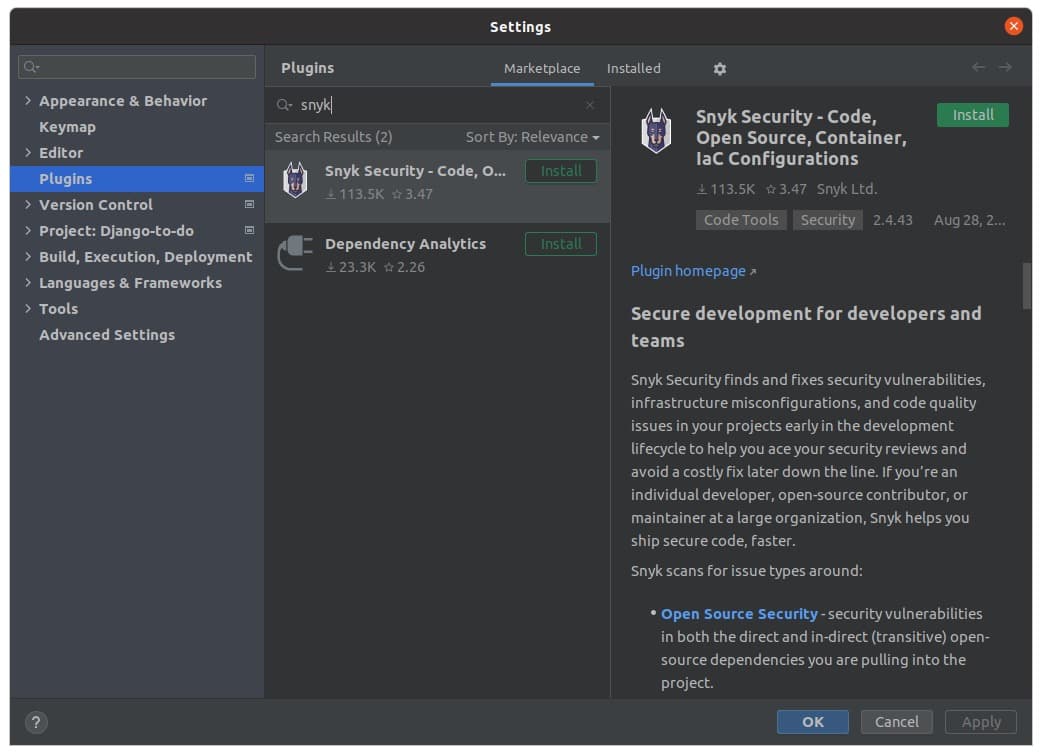Click the help question mark icon
Viewport: 1042px width, 755px height.
(x=36, y=722)
